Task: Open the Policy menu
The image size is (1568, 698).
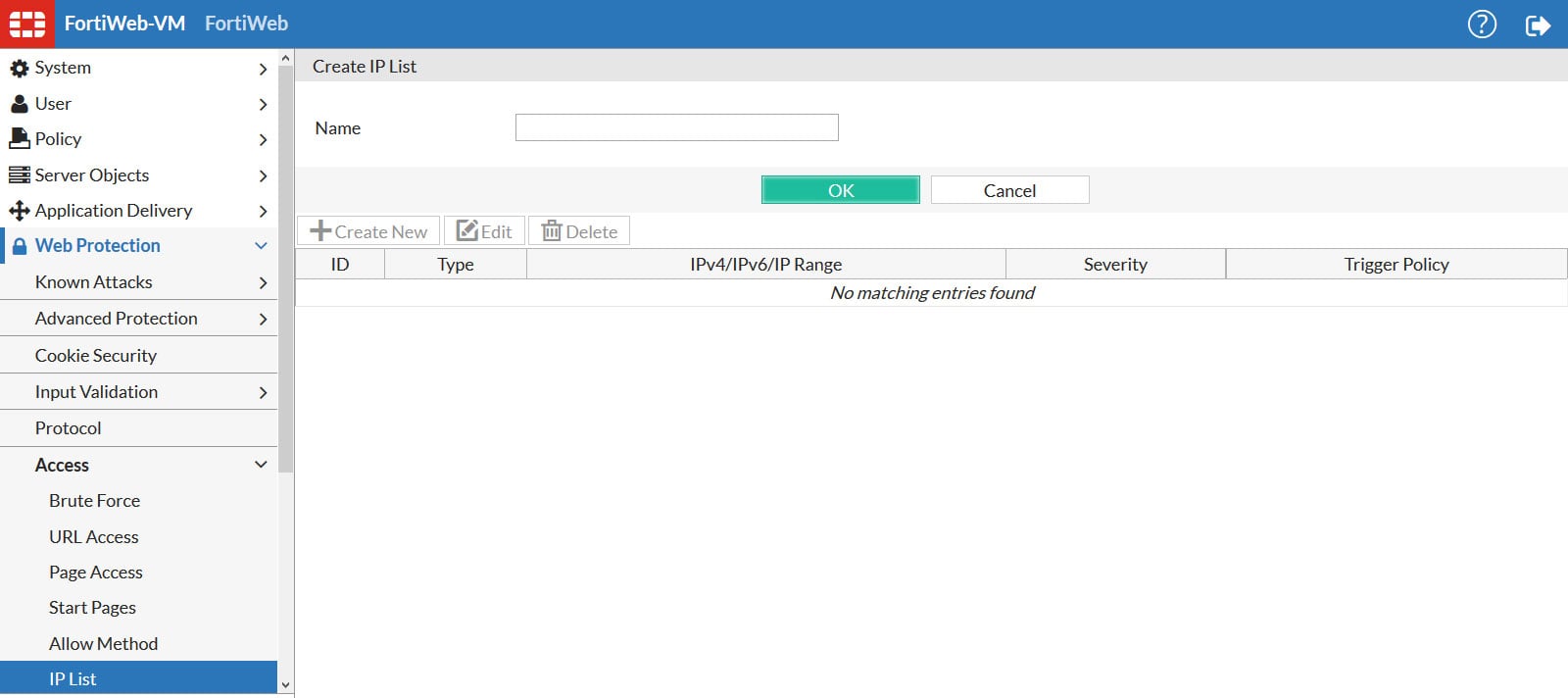Action: [x=139, y=139]
